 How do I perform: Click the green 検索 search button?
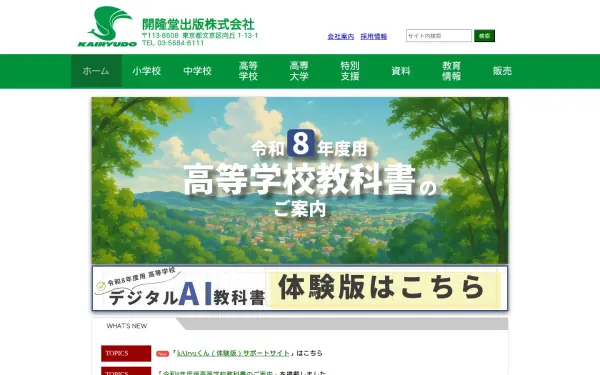[x=484, y=36]
